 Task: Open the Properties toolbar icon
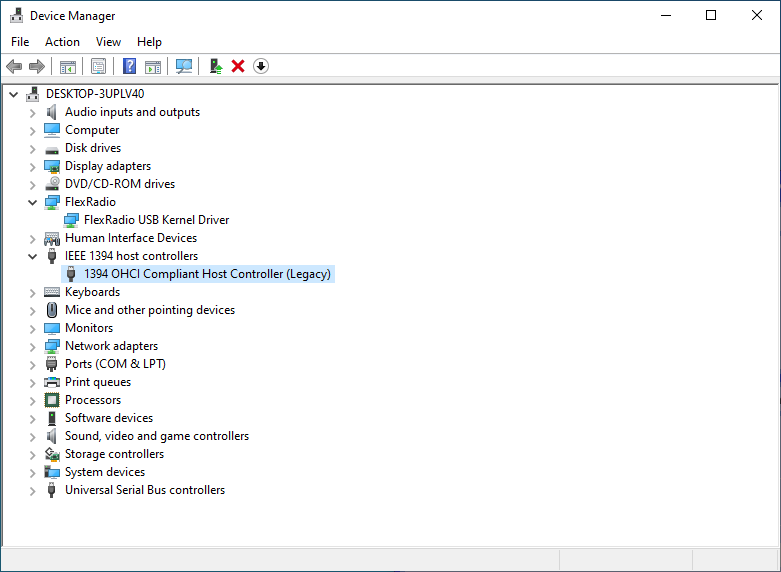pos(98,66)
